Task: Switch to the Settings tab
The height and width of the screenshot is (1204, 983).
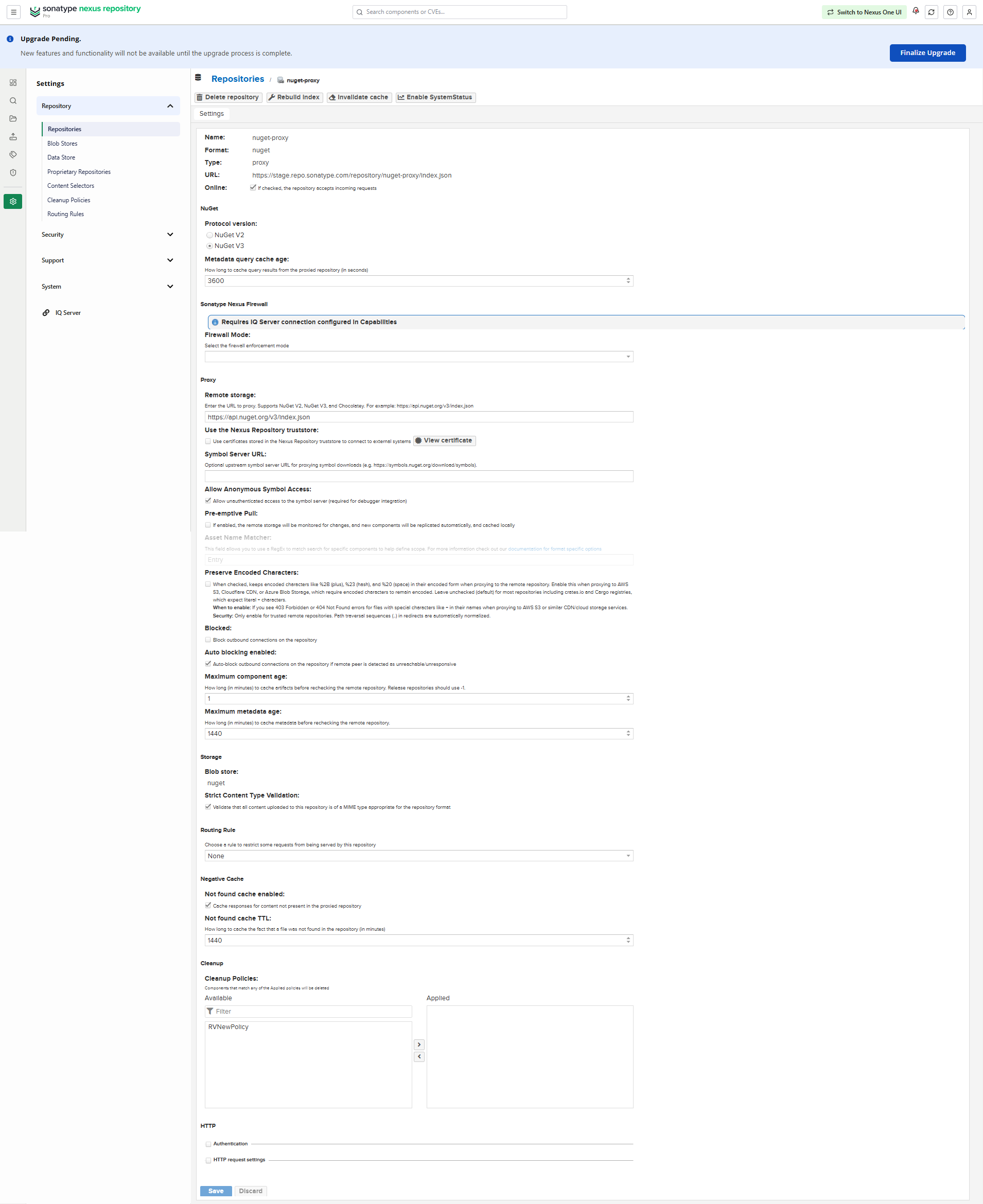Action: coord(212,114)
